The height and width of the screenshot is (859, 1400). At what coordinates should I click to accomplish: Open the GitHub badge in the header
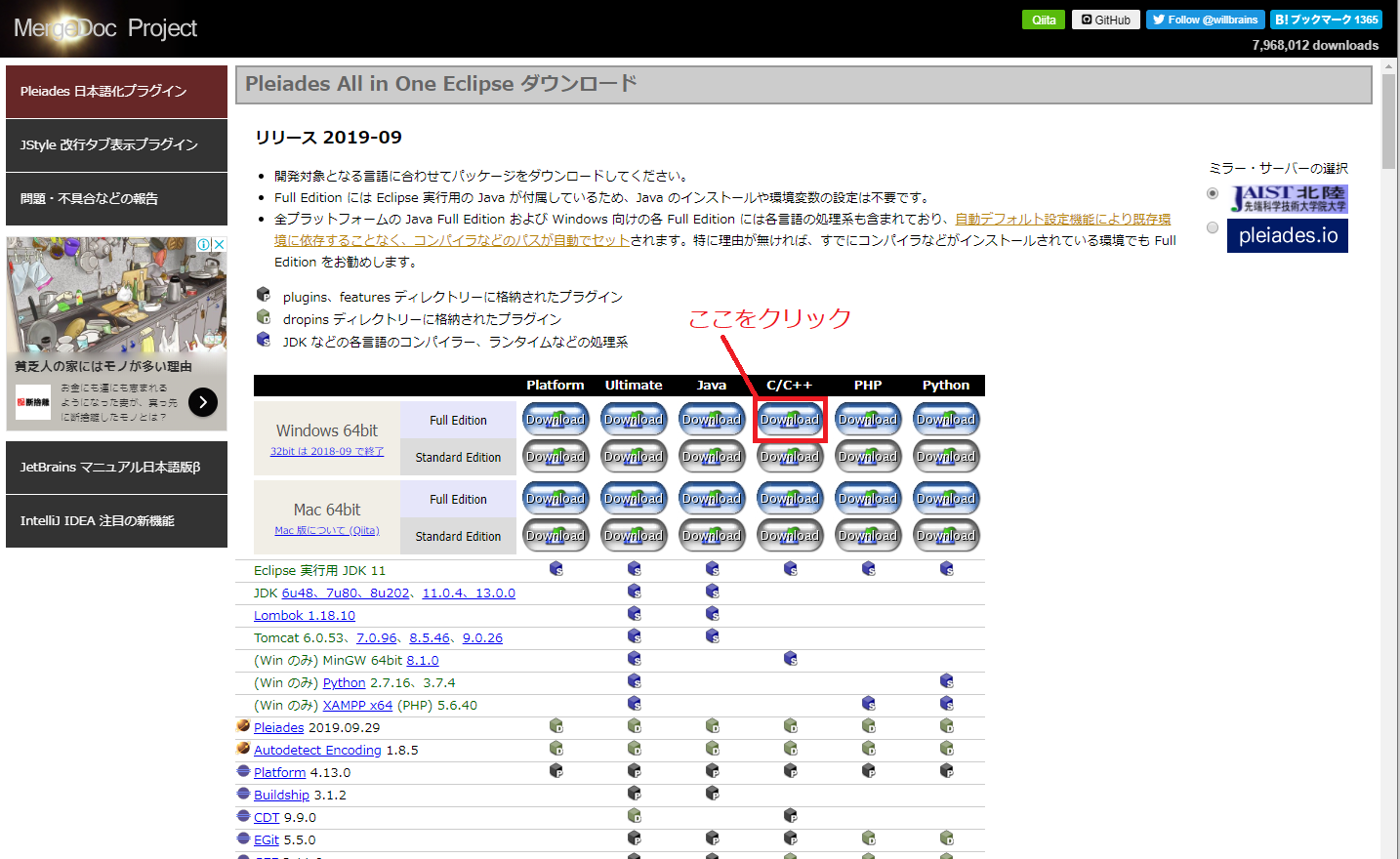(x=1106, y=20)
